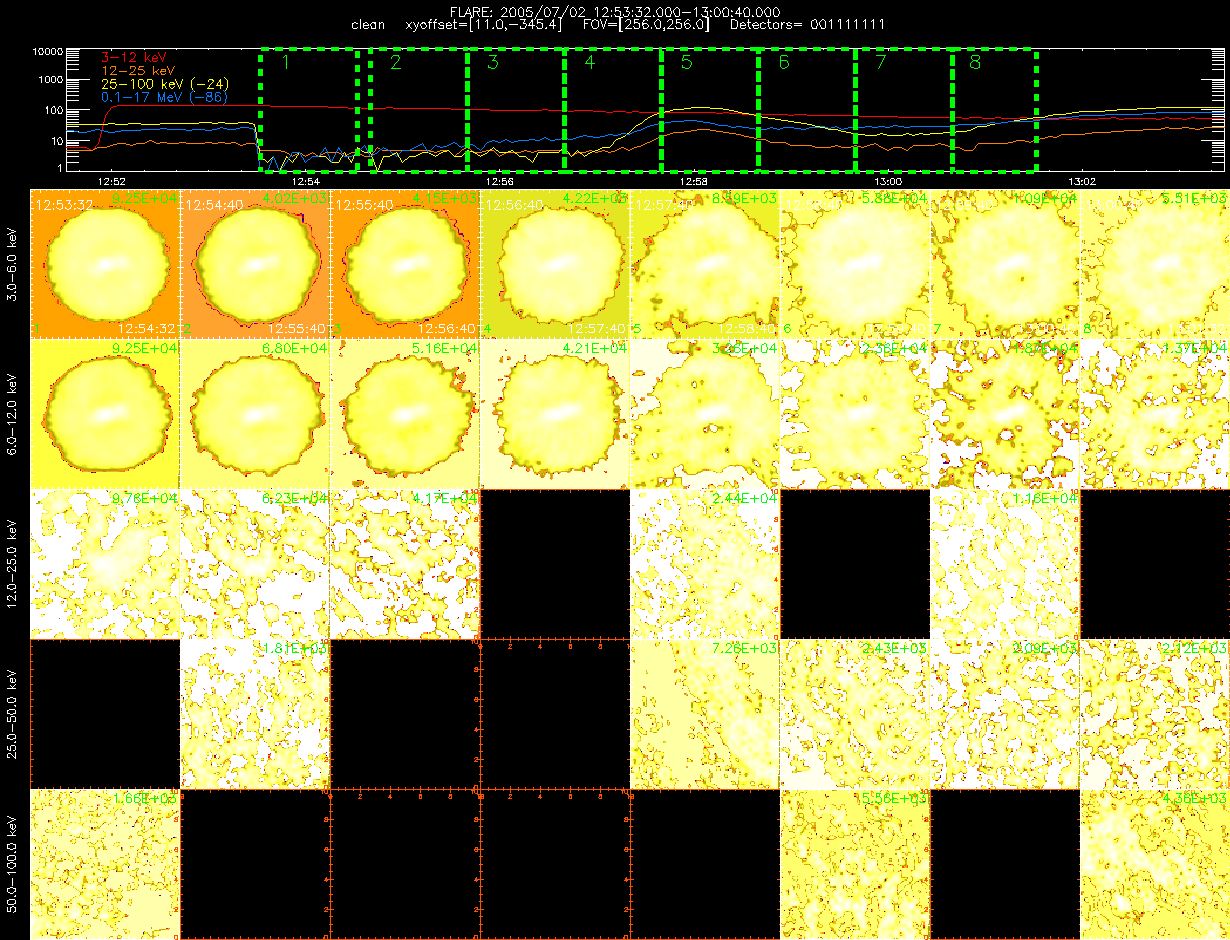The image size is (1230, 940).
Task: Click the orange '12-25 keV' legend entry
Action: [x=140, y=72]
